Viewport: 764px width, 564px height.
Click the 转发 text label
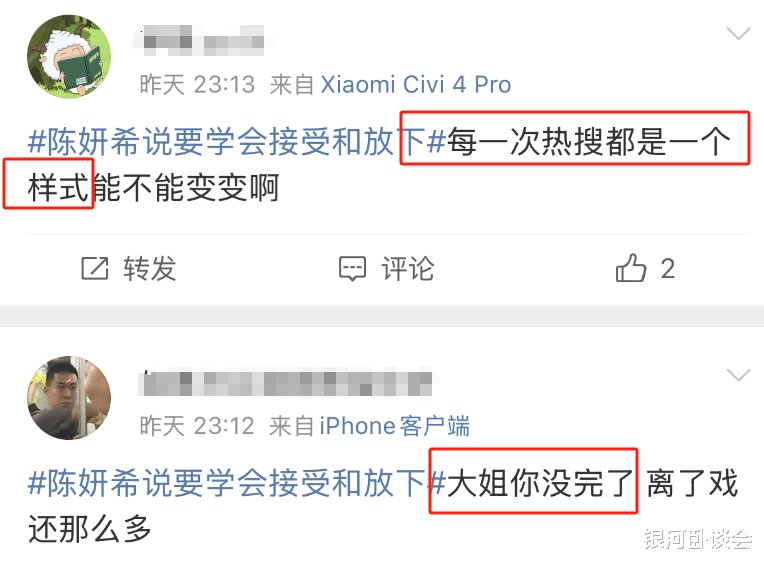tap(150, 268)
